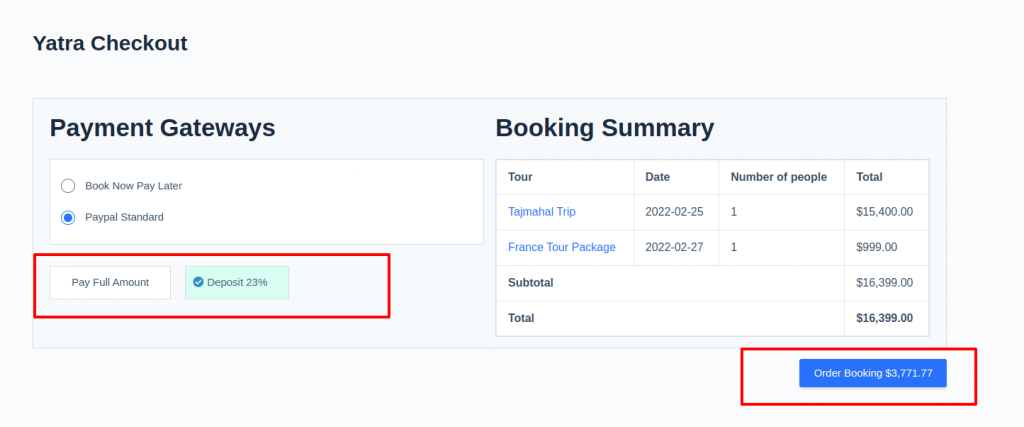Open the France Tour Package link

(562, 247)
